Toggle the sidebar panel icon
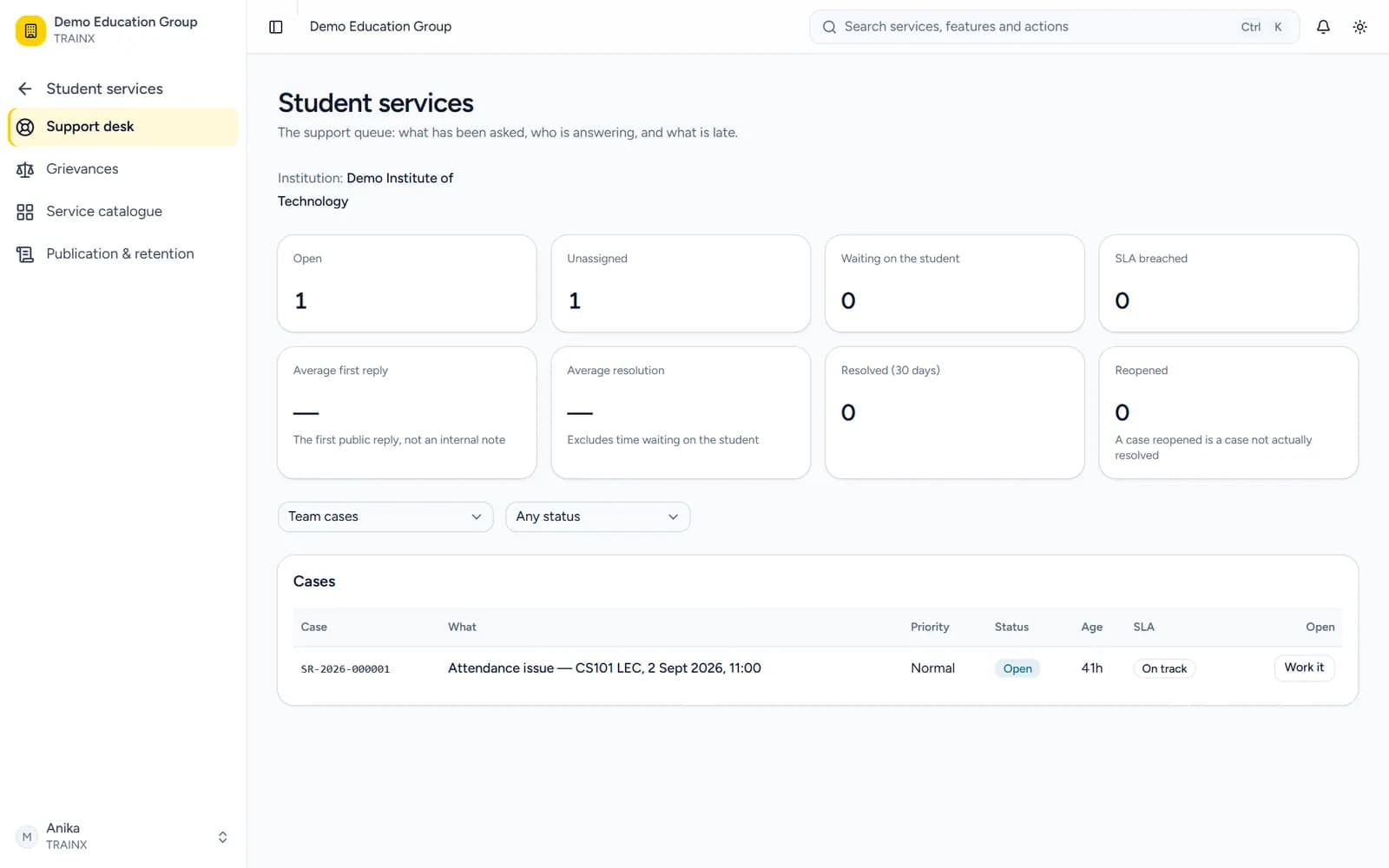Screen dimensions: 1389x868 point(276,27)
